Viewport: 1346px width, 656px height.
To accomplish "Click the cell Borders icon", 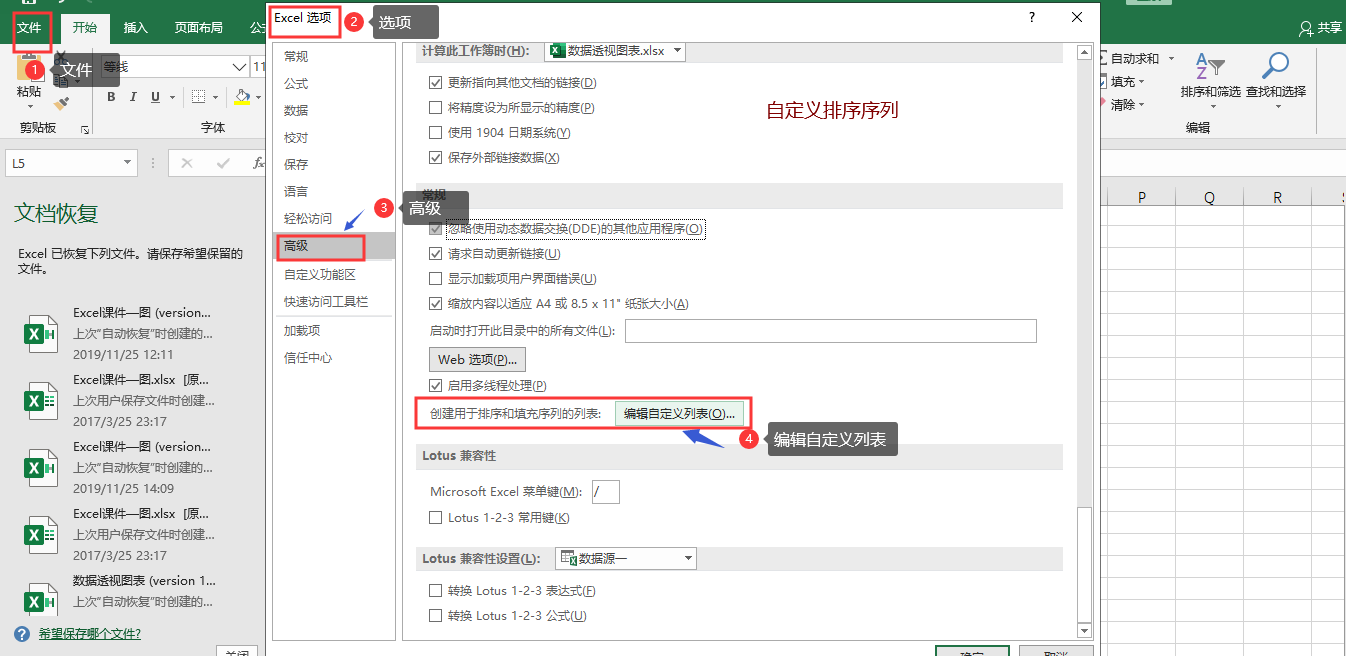I will pyautogui.click(x=198, y=97).
